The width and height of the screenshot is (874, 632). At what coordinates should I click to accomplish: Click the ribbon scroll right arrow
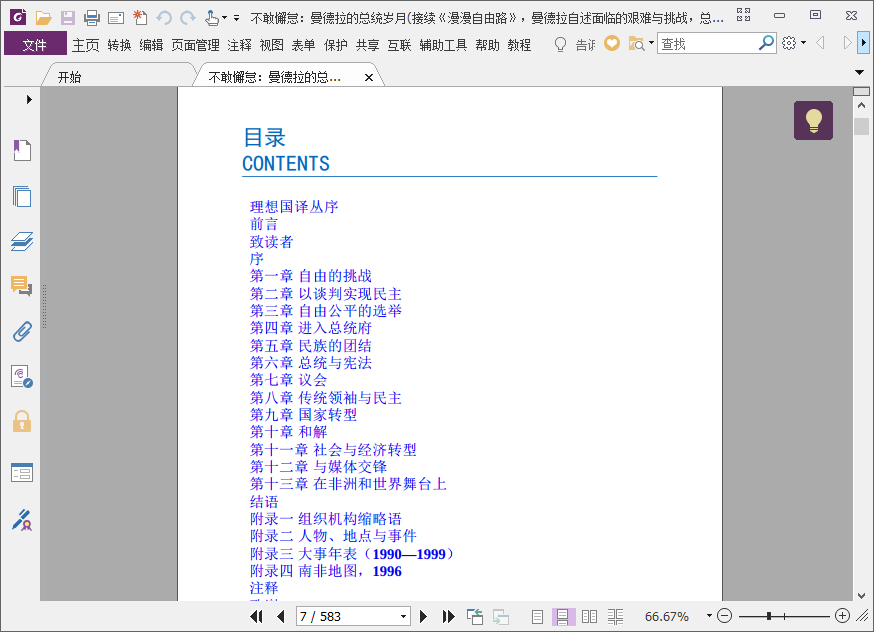[x=863, y=42]
